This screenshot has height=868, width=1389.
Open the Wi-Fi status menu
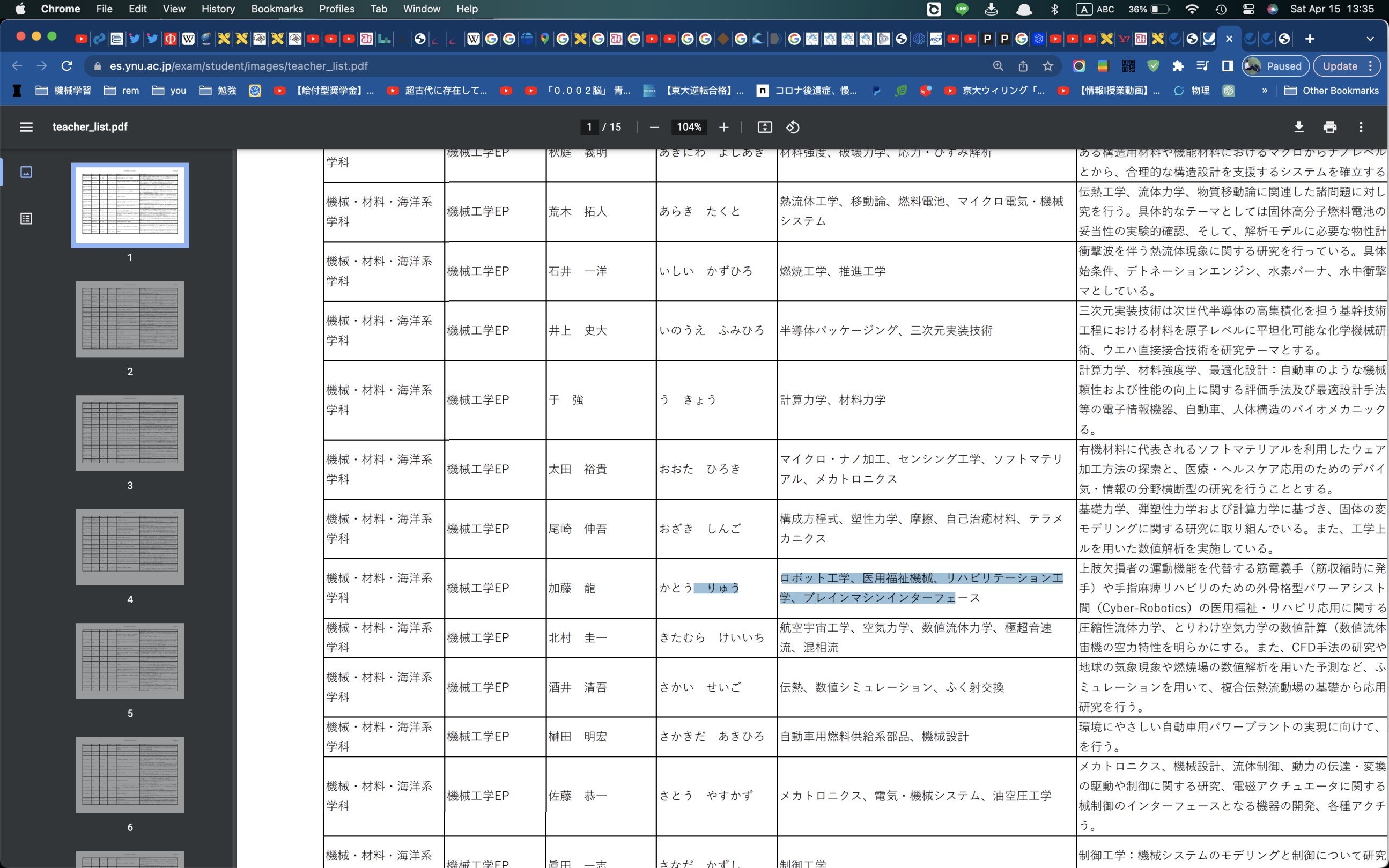point(1192,9)
